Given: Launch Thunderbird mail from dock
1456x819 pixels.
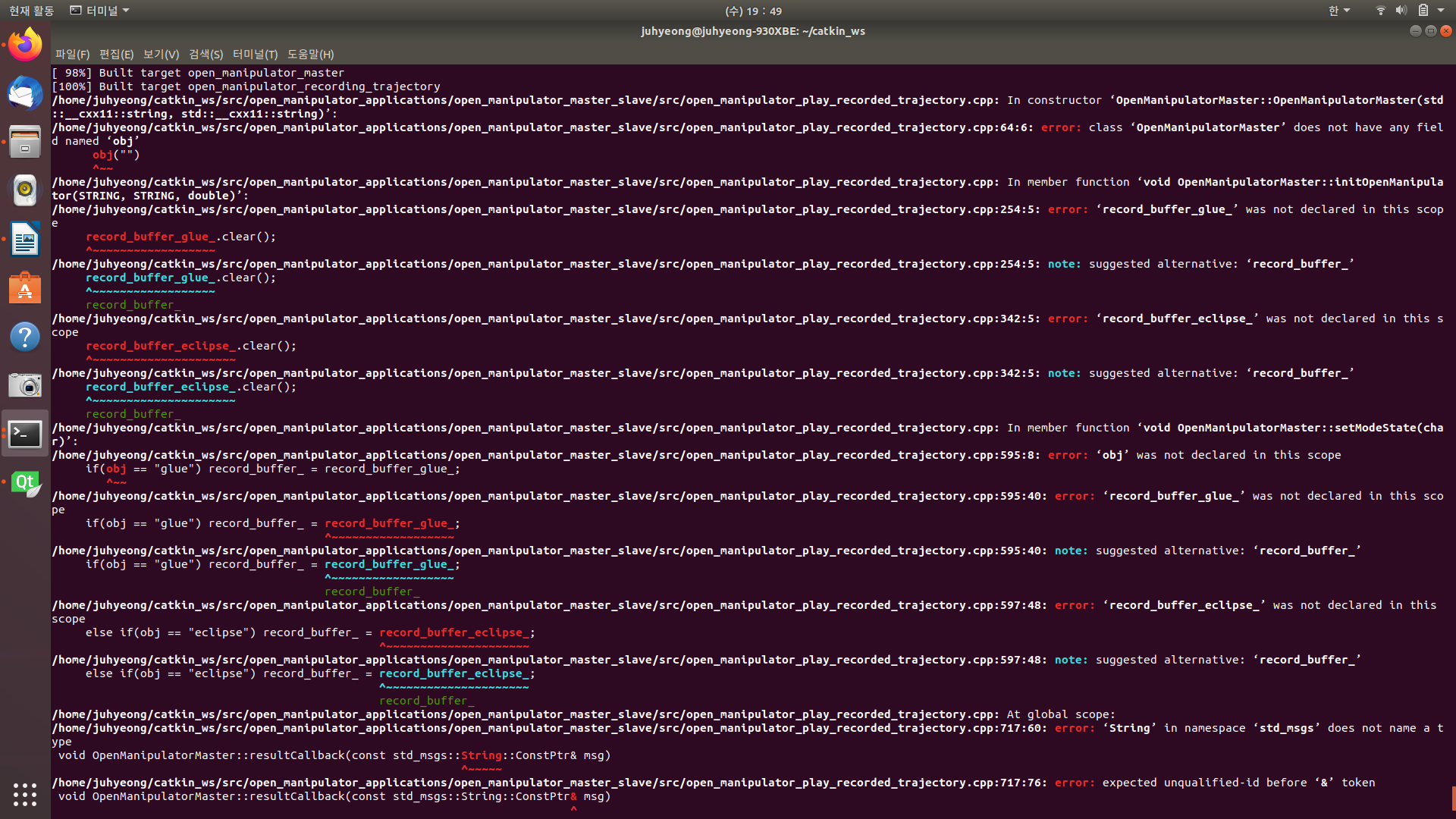Looking at the screenshot, I should pyautogui.click(x=25, y=93).
